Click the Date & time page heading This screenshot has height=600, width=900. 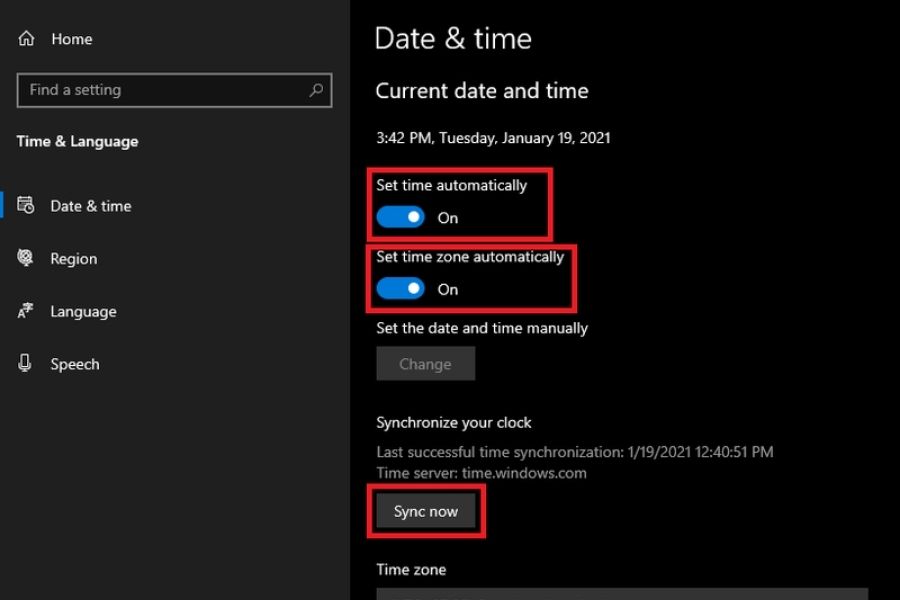[453, 39]
